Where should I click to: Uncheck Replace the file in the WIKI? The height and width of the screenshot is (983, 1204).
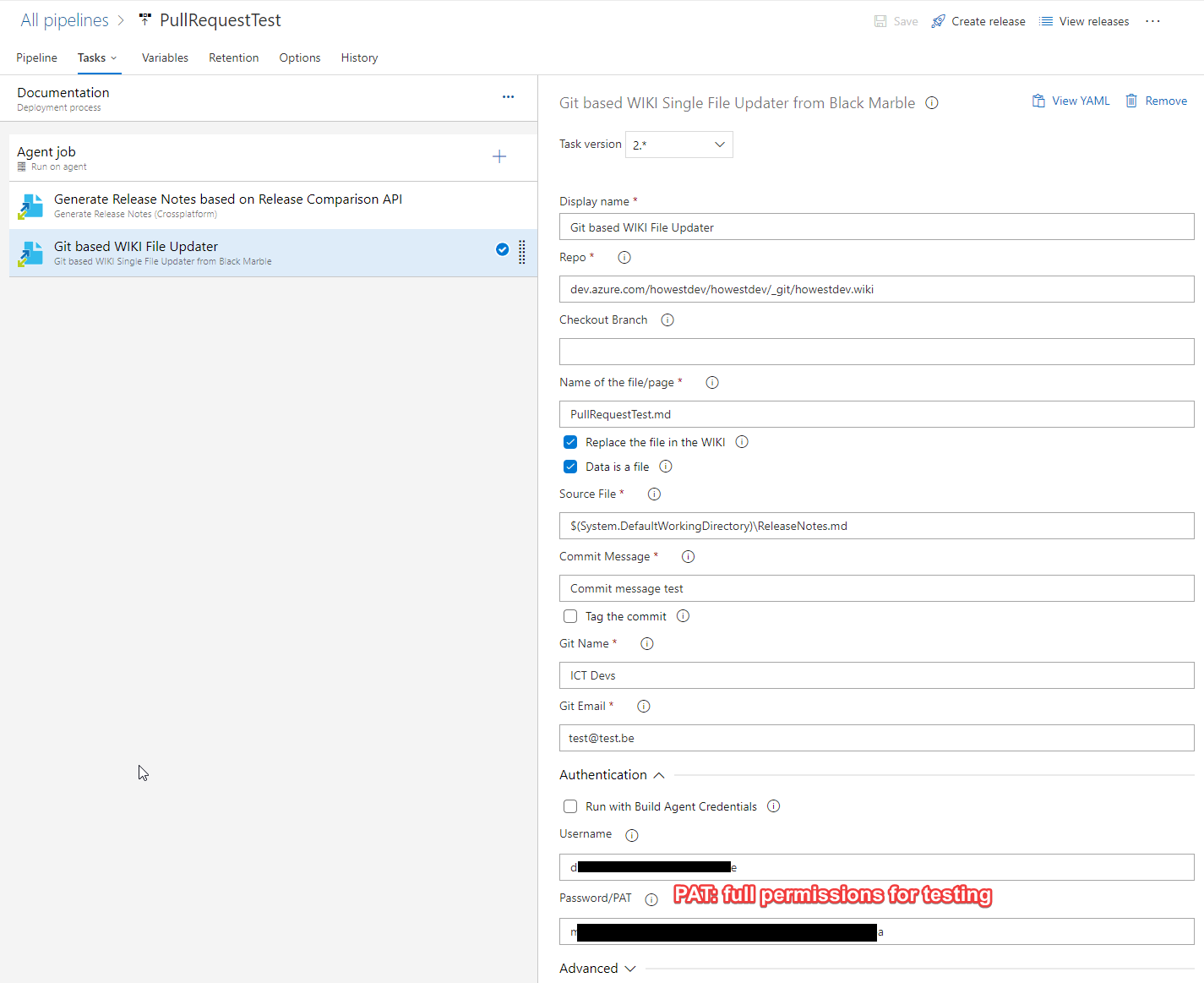(570, 441)
